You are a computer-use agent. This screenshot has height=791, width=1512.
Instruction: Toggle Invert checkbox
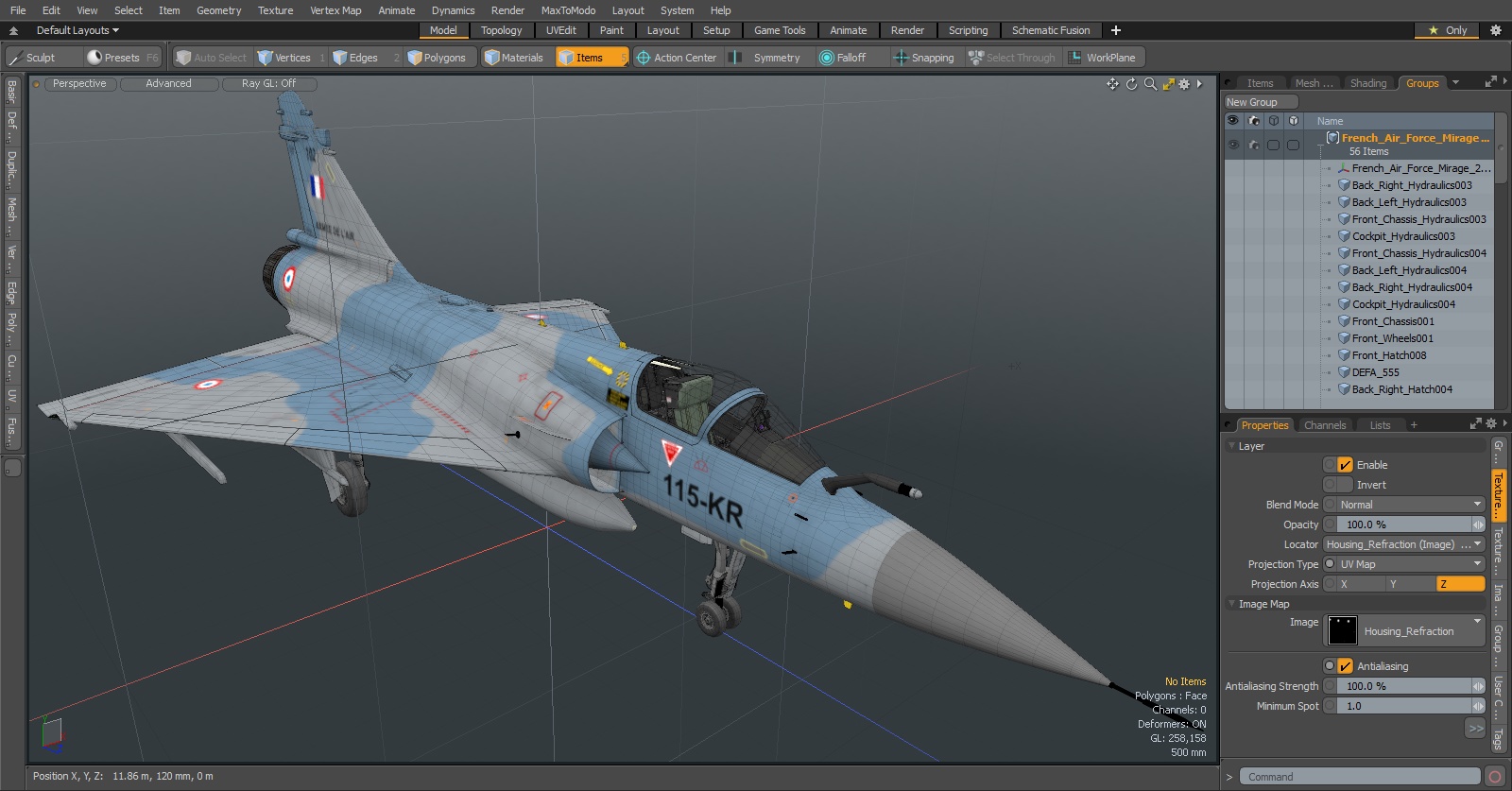pos(1345,485)
